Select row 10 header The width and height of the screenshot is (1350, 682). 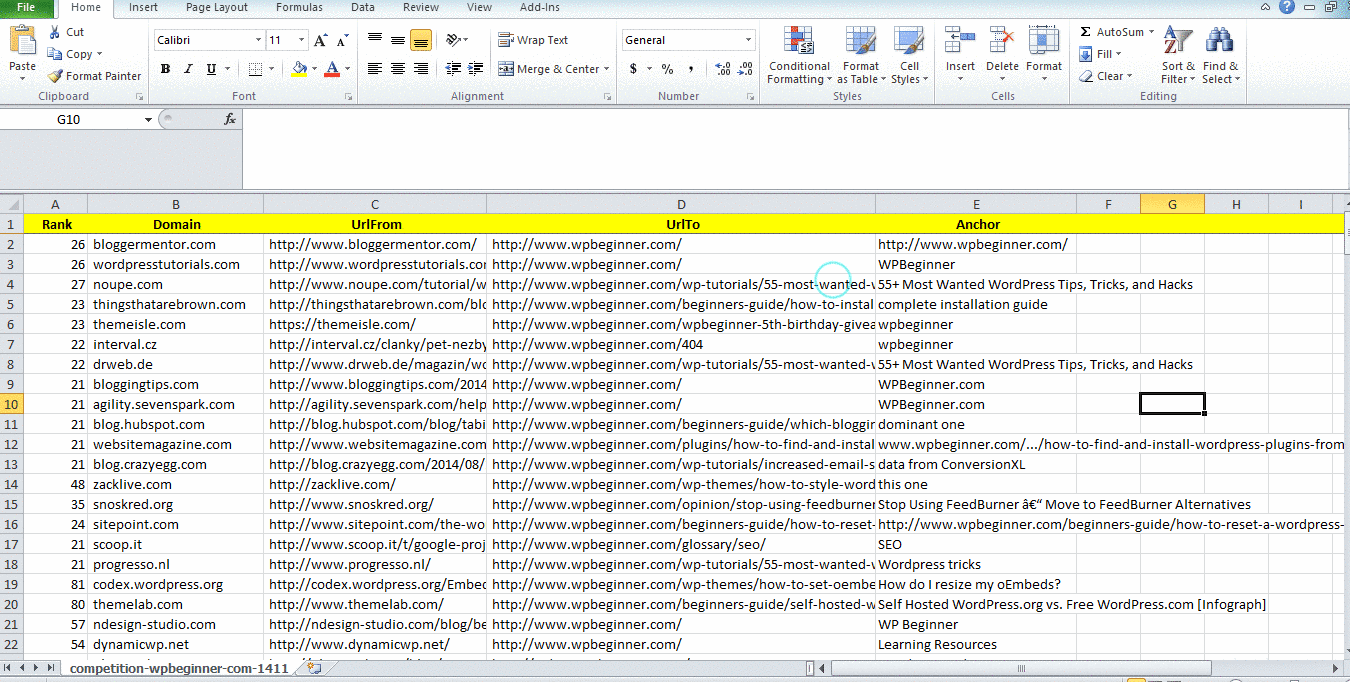click(12, 404)
